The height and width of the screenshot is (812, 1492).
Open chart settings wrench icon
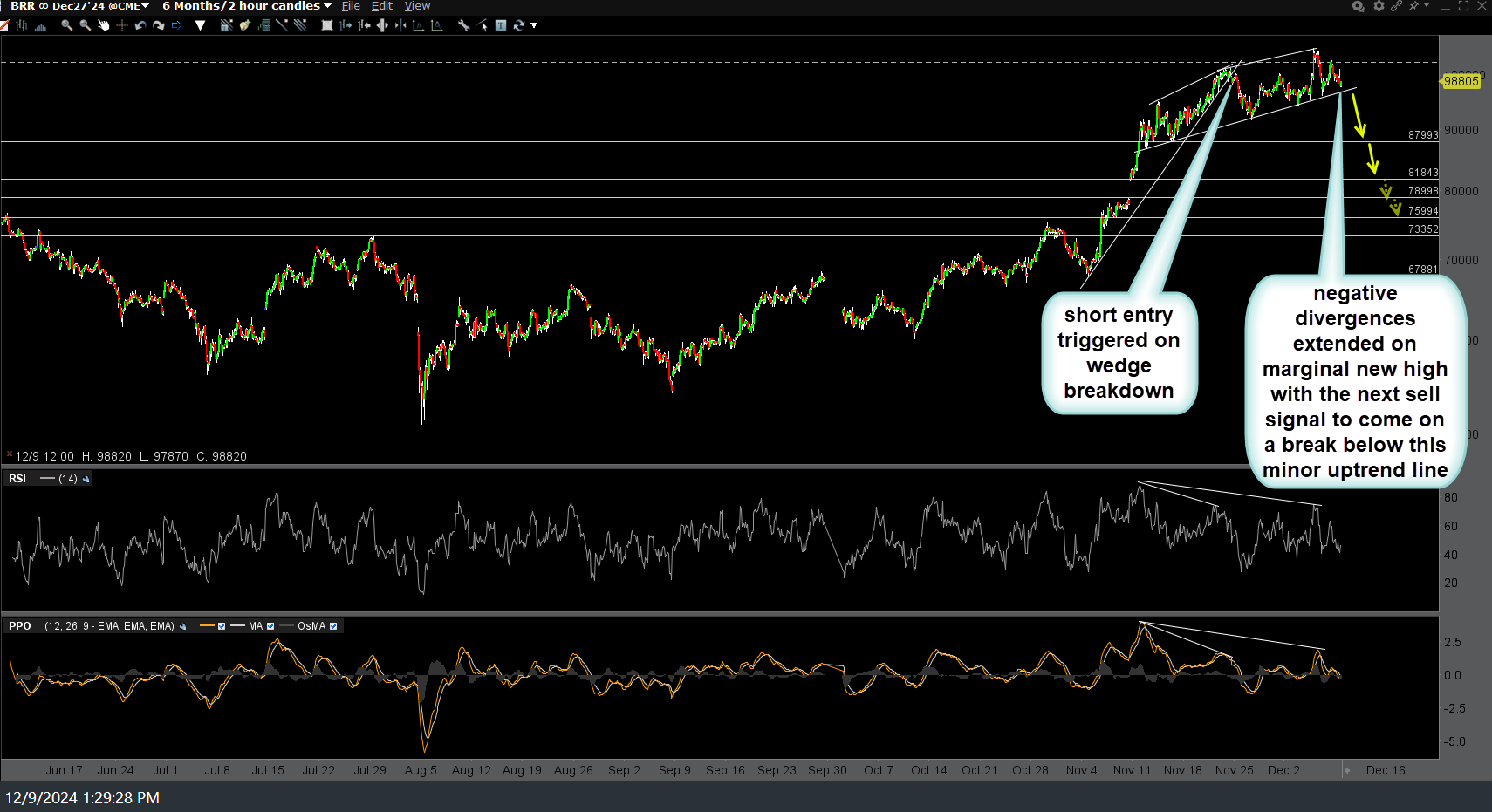click(x=463, y=25)
